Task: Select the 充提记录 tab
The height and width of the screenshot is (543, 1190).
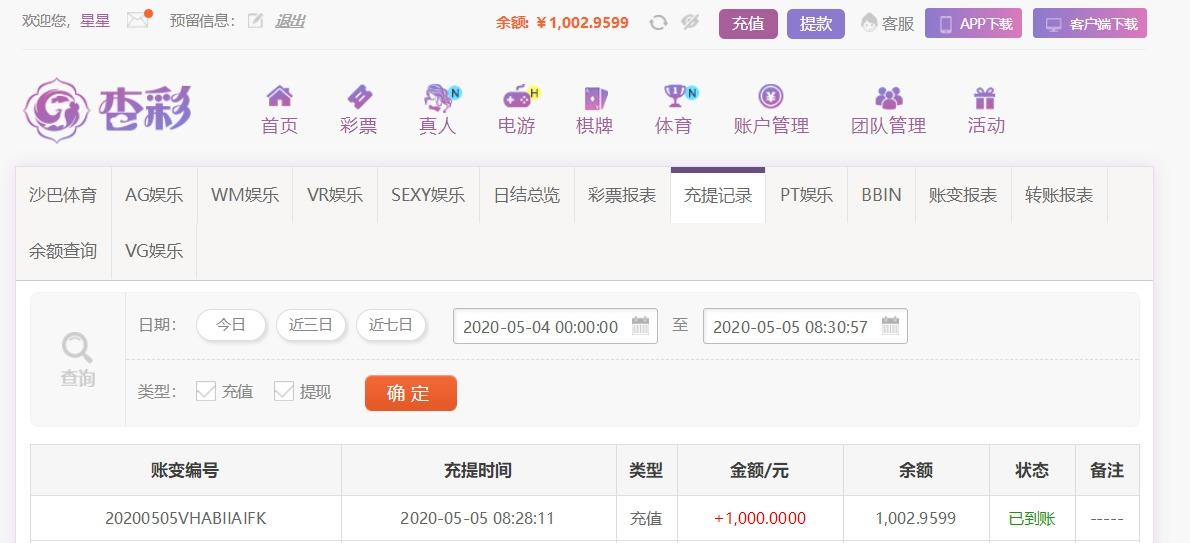Action: coord(718,195)
